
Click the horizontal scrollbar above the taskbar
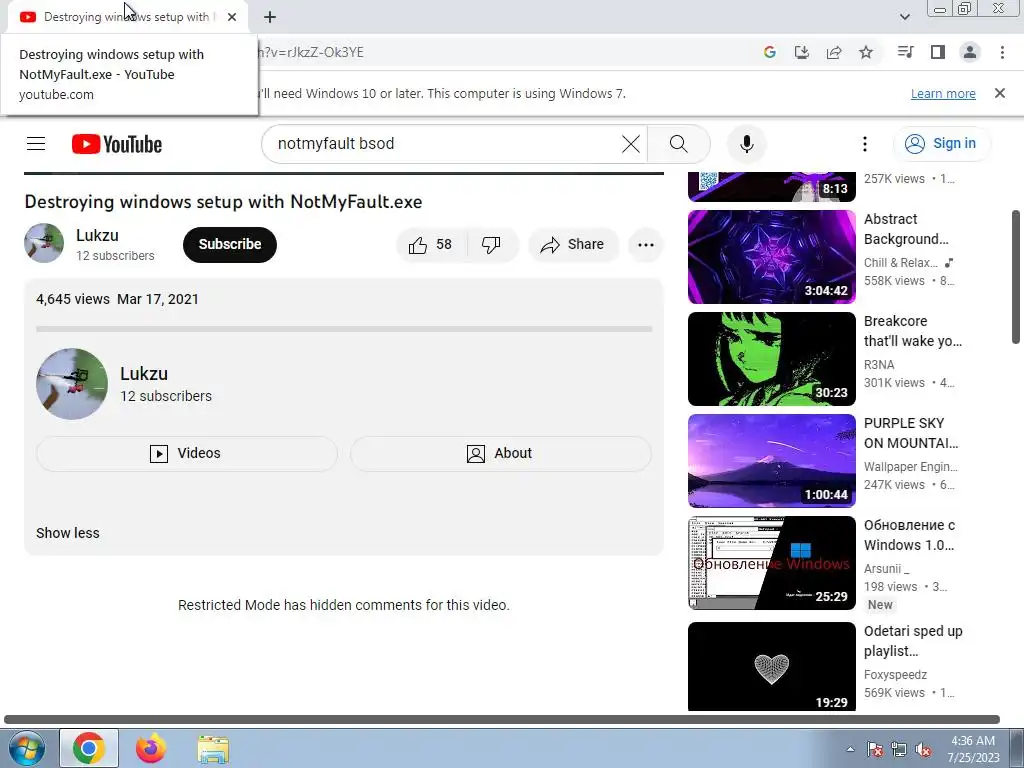click(x=502, y=719)
